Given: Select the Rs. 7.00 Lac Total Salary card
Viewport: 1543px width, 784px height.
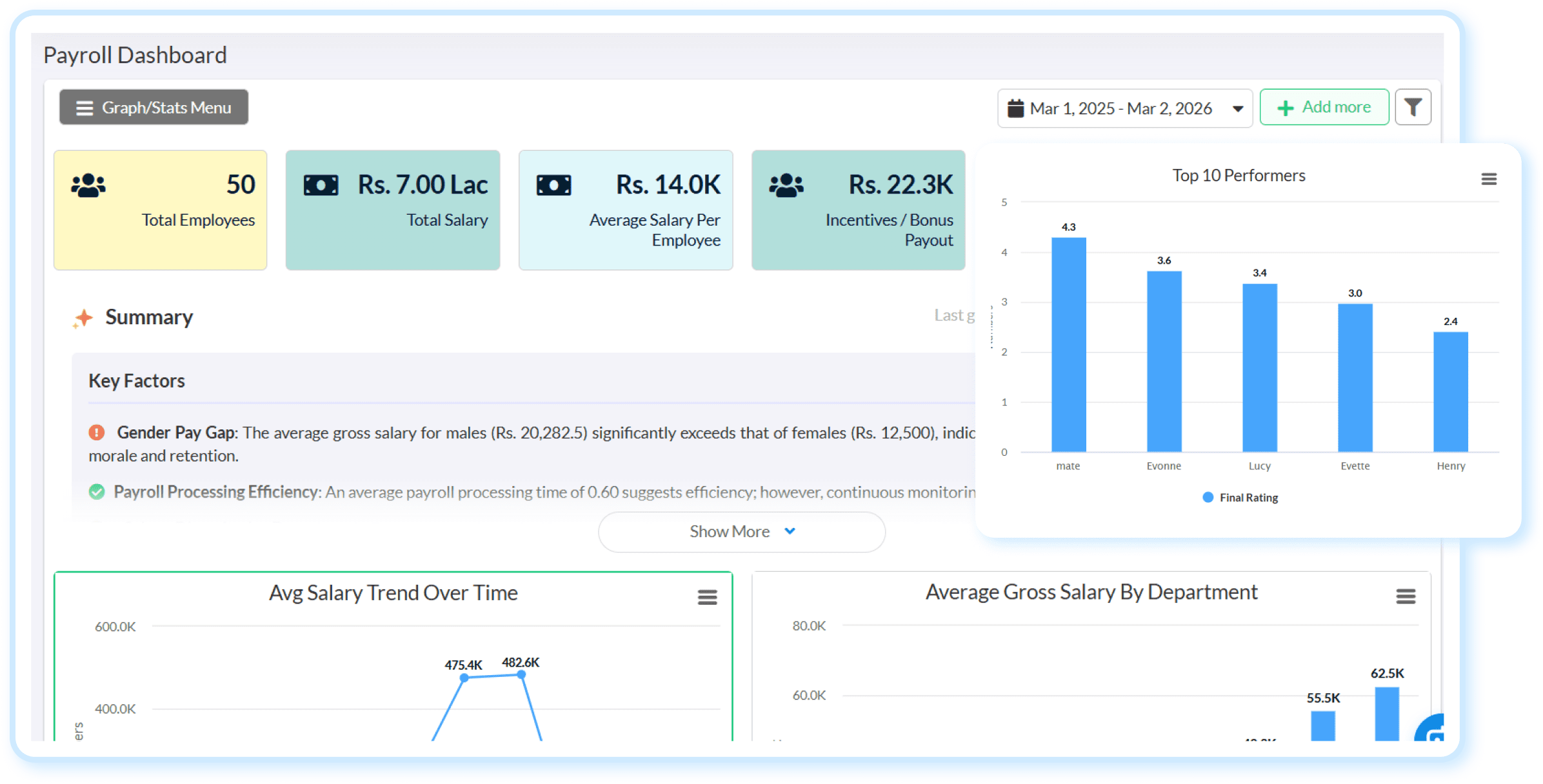Looking at the screenshot, I should click(x=392, y=210).
